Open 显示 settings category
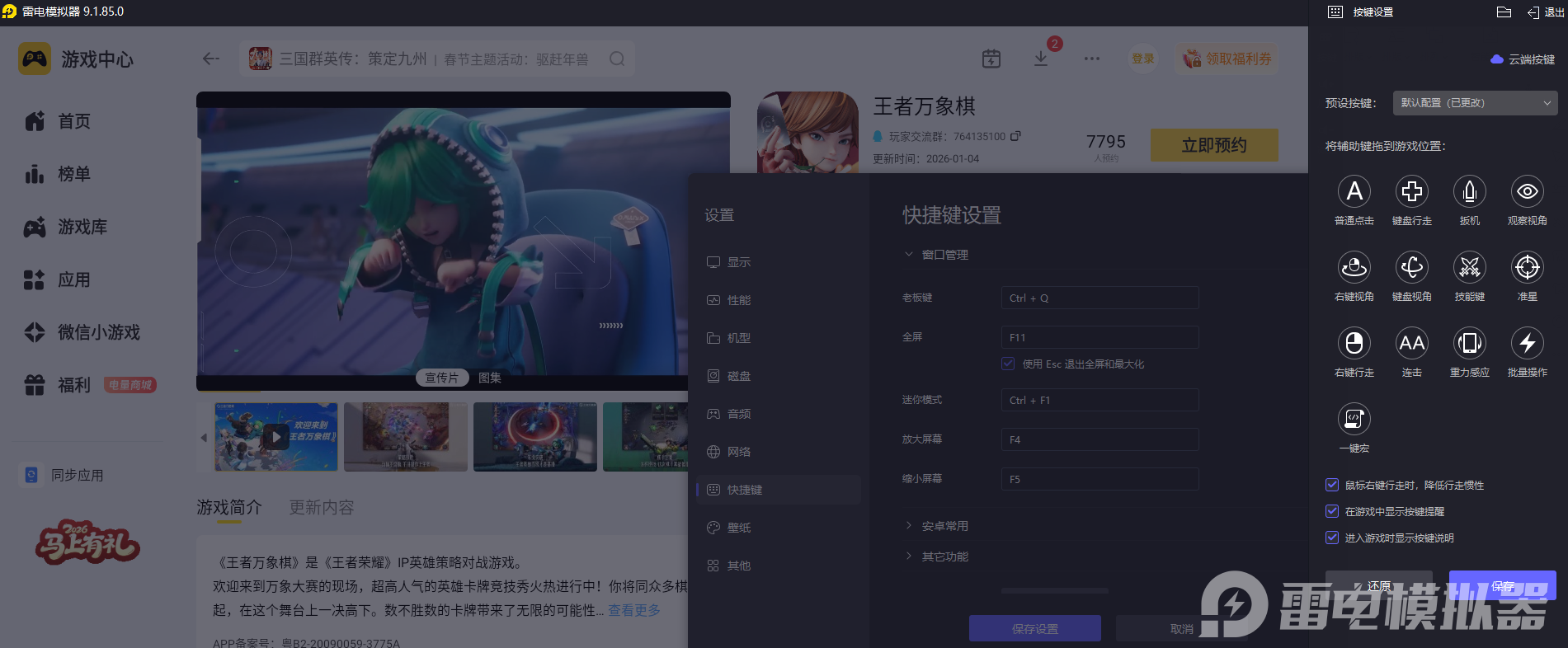The image size is (1568, 648). pos(779,262)
